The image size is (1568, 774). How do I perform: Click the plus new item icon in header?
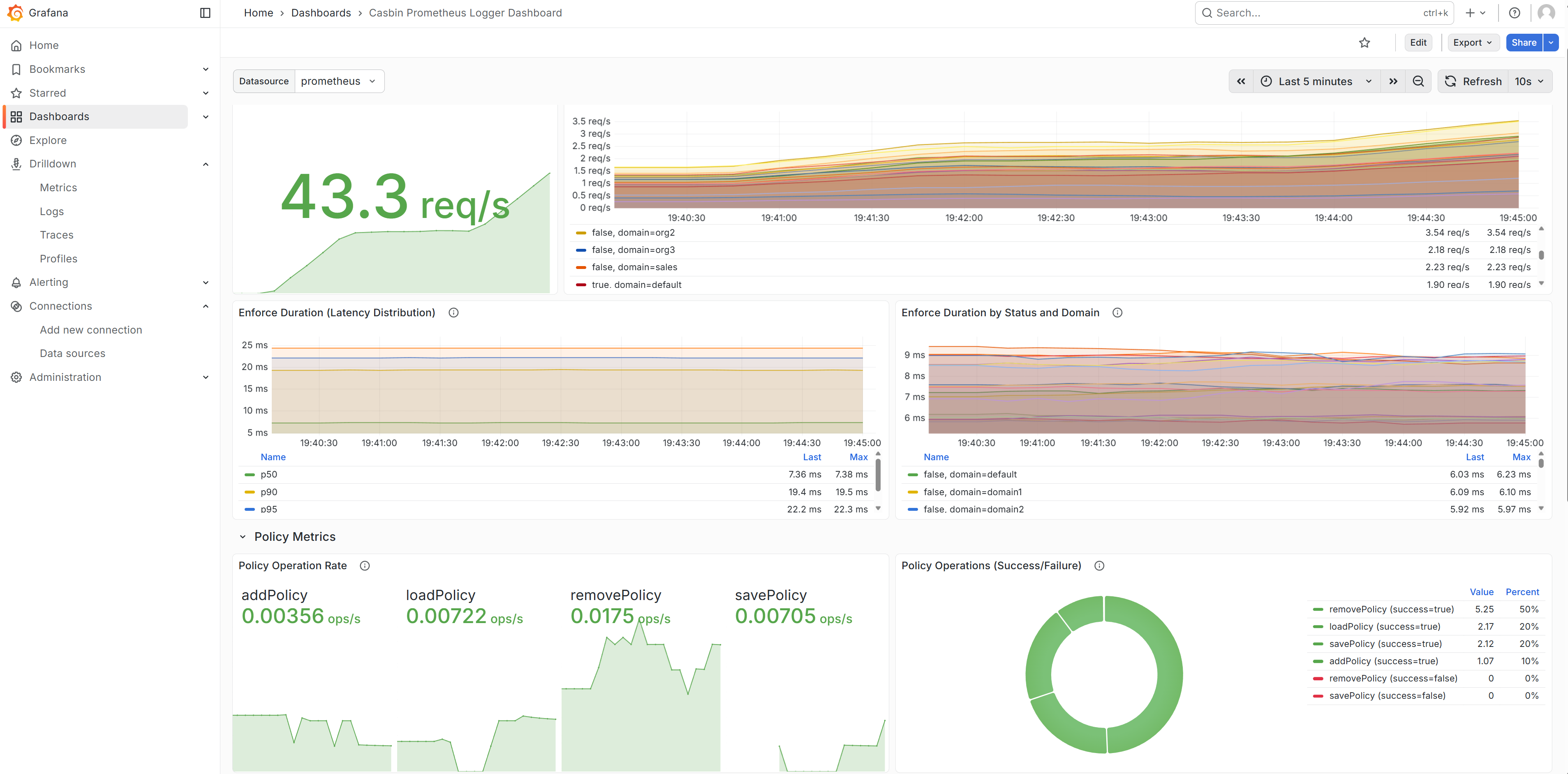1470,13
